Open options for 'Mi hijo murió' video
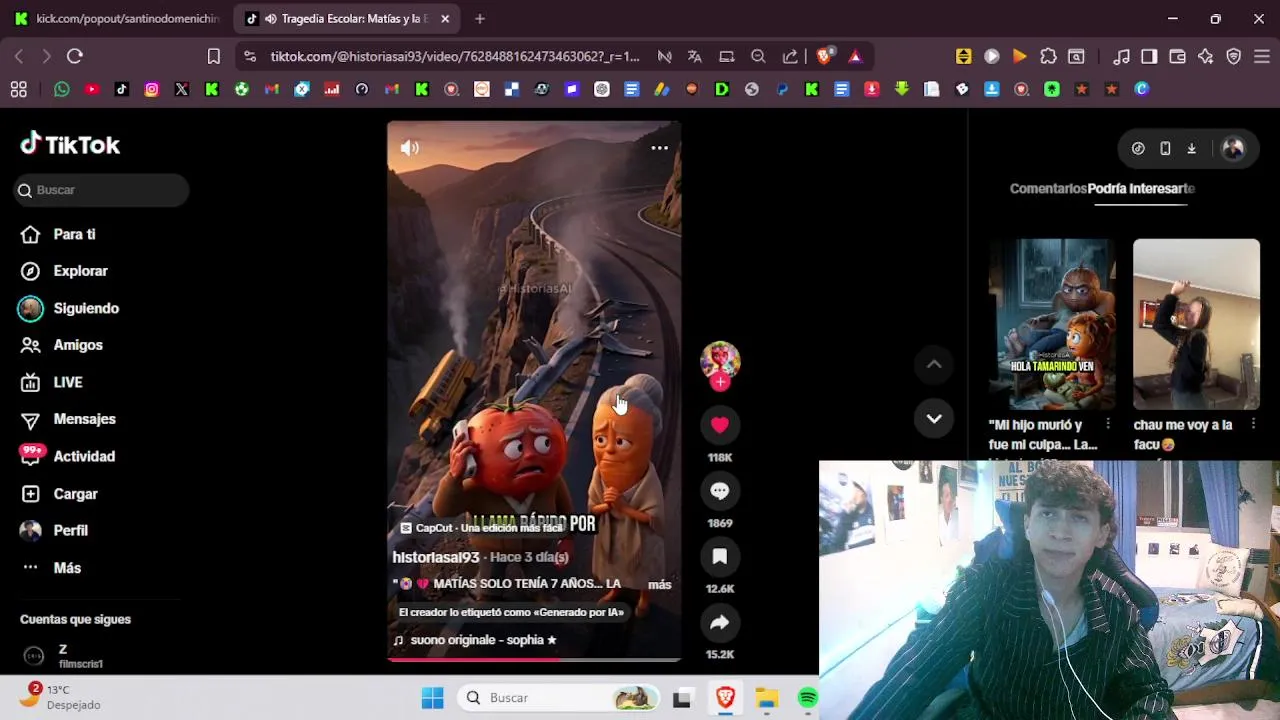Viewport: 1280px width, 720px height. (x=1107, y=425)
